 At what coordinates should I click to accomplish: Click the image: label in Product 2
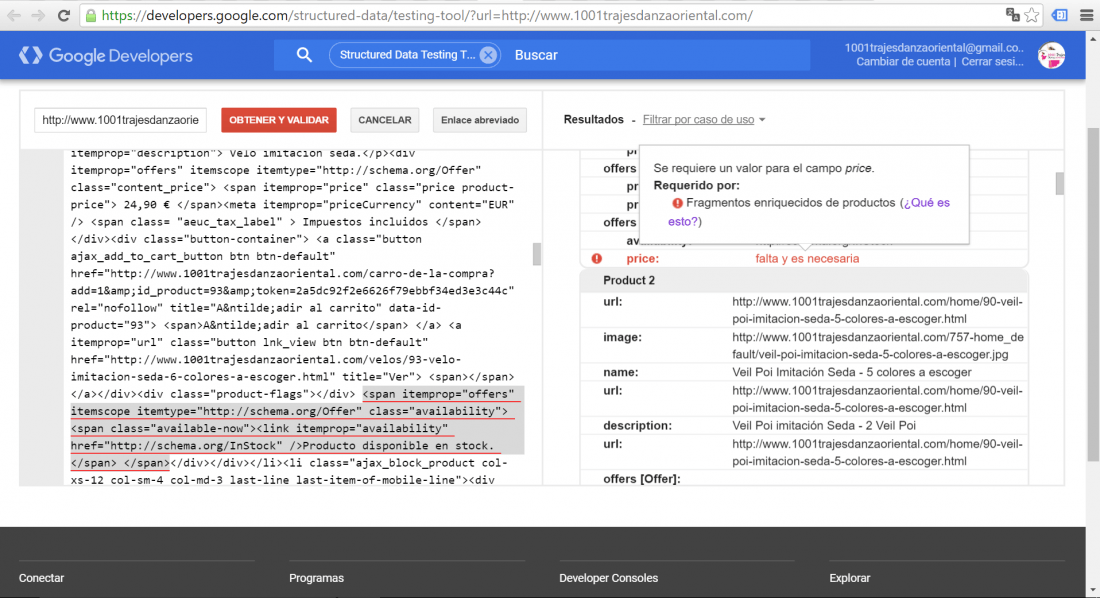(x=621, y=337)
